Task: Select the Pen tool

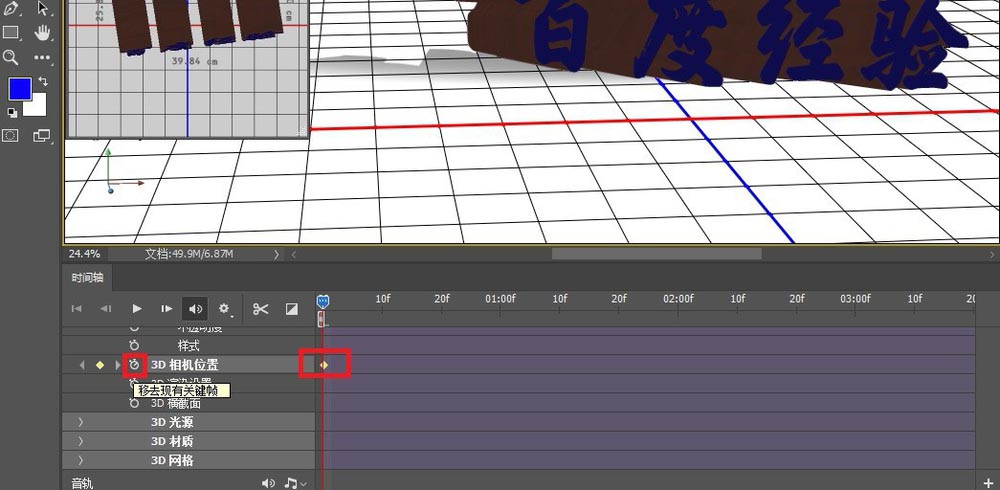Action: (10, 8)
